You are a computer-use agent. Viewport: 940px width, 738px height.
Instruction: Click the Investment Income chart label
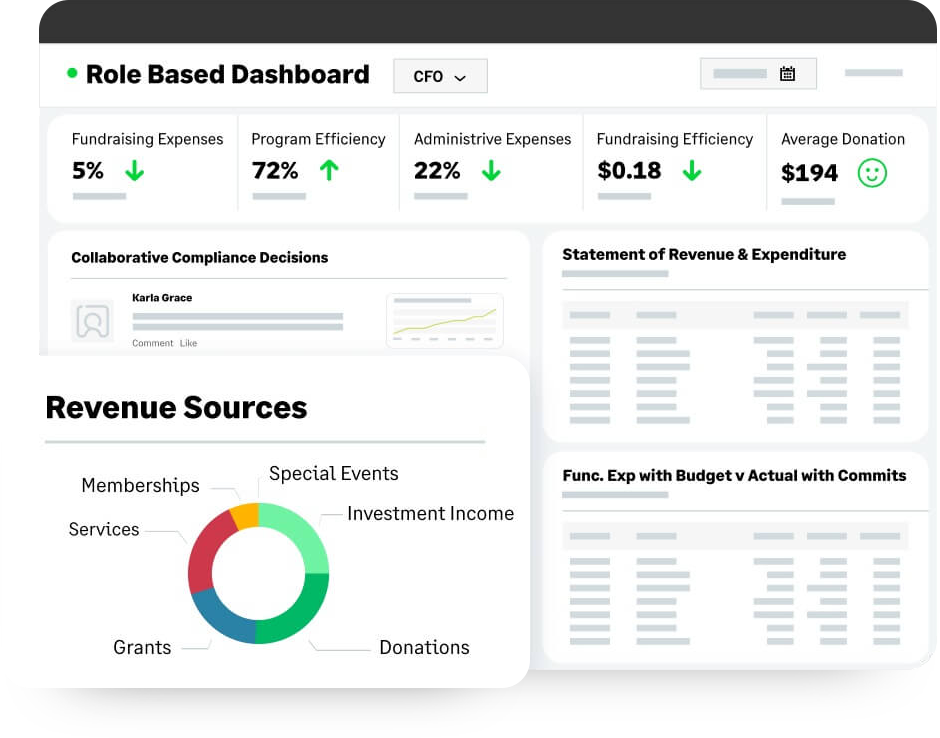(x=430, y=514)
